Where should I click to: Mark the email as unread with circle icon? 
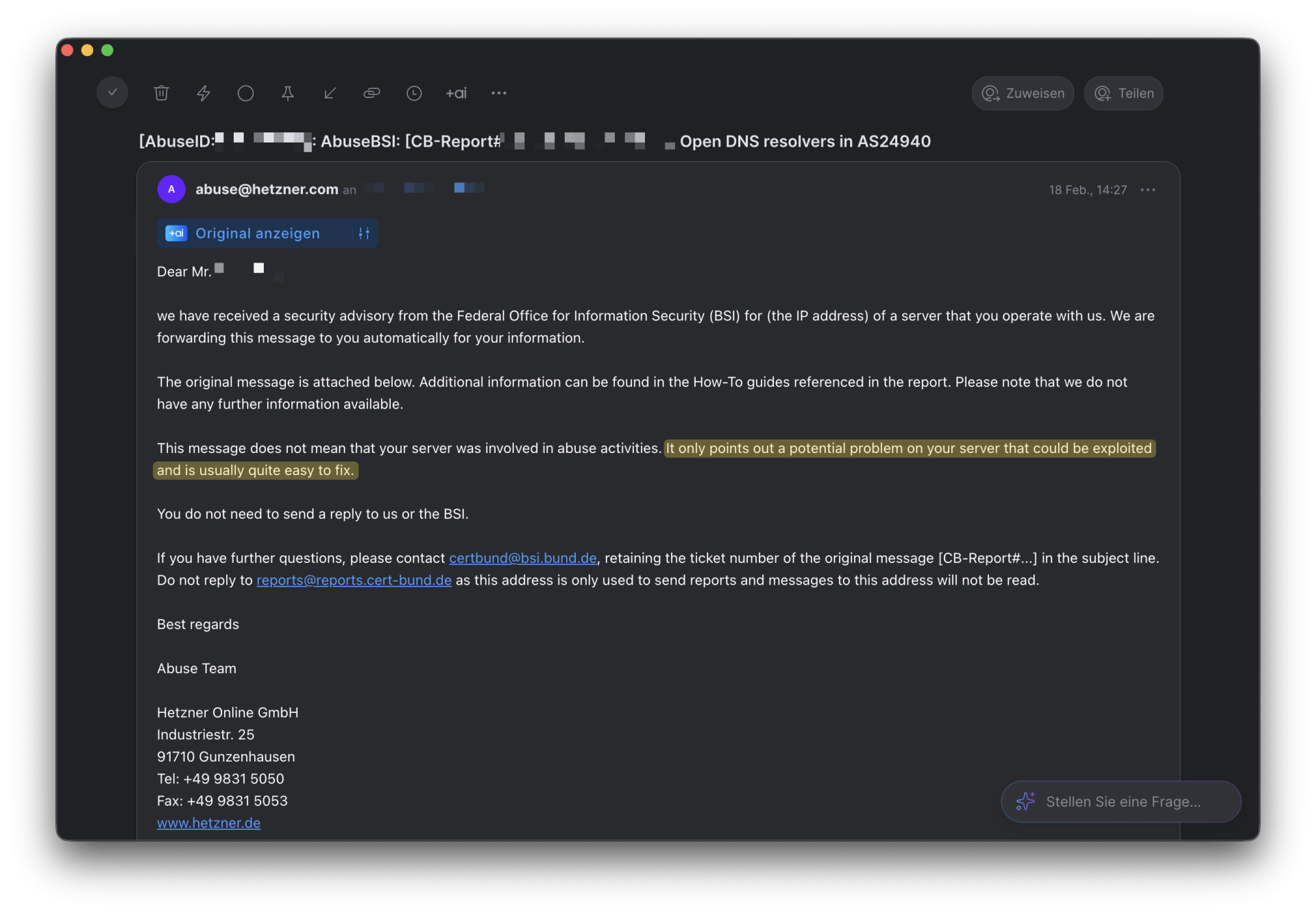click(245, 93)
